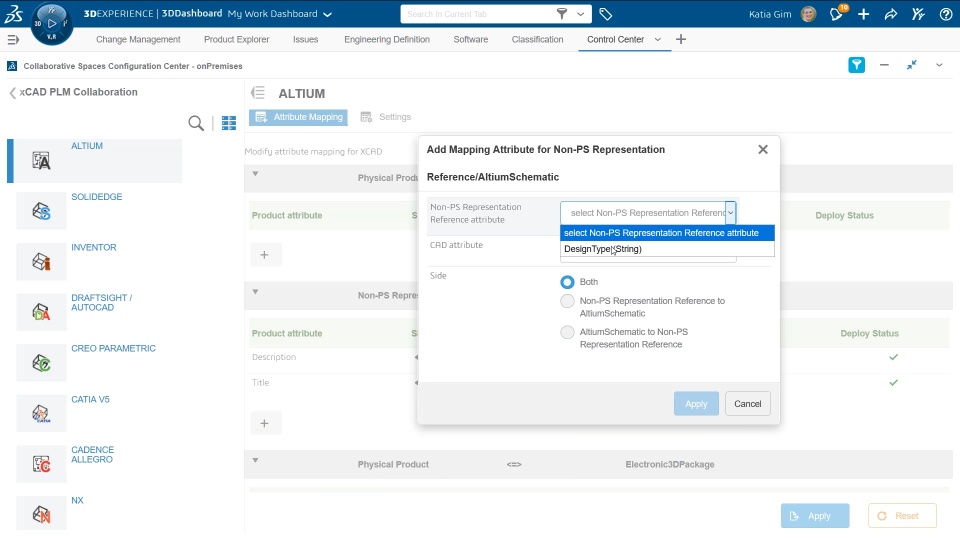
Task: Open the collaboration tools icon
Action: coord(918,14)
